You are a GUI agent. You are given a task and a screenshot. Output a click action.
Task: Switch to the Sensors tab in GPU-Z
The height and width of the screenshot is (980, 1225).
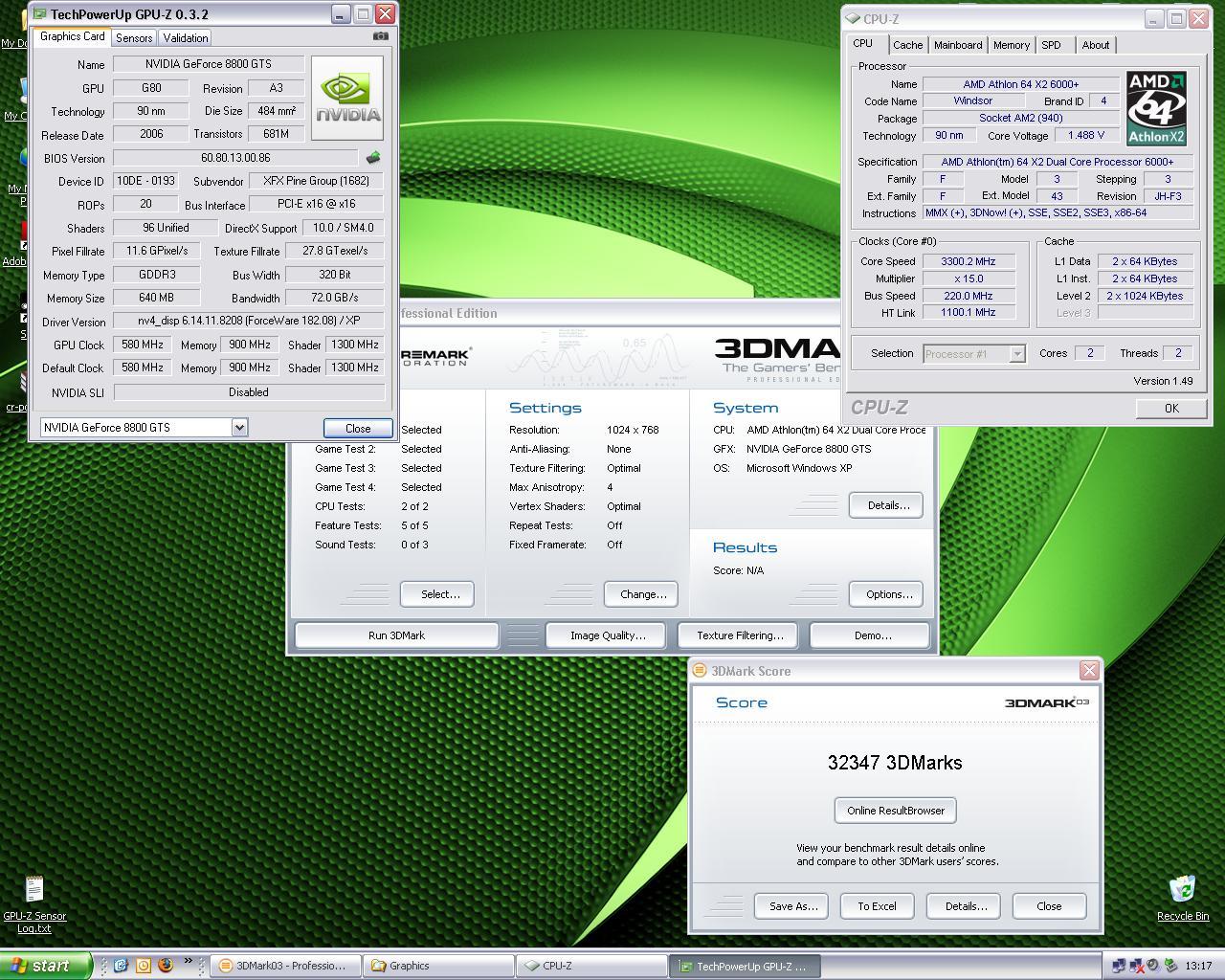(134, 37)
